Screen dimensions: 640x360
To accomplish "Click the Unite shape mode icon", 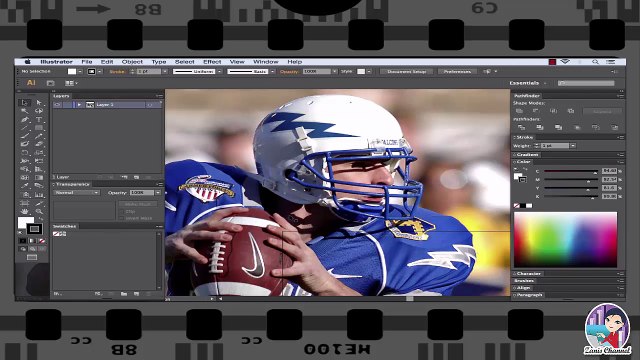I will (519, 111).
